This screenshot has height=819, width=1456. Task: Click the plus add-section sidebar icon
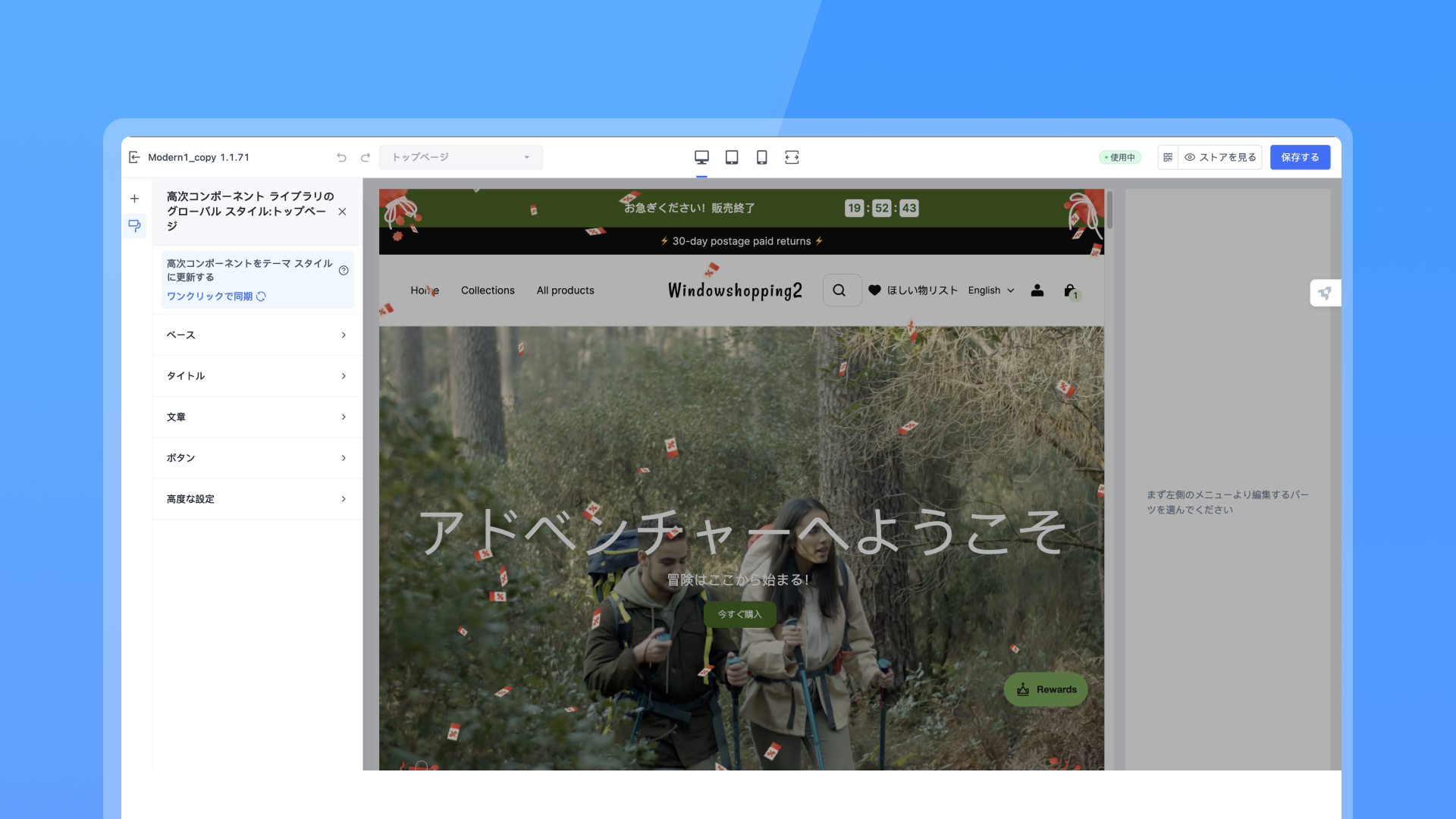[x=134, y=199]
